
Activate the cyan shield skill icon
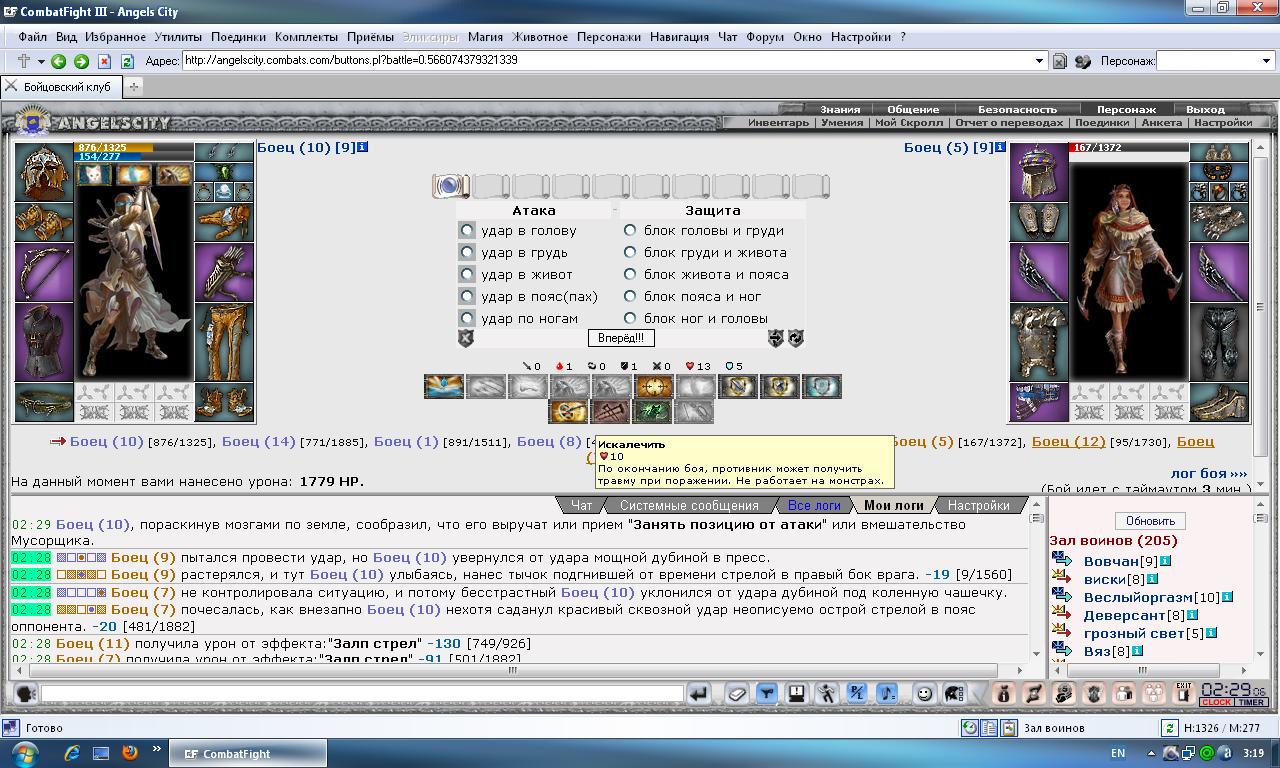pyautogui.click(x=822, y=386)
